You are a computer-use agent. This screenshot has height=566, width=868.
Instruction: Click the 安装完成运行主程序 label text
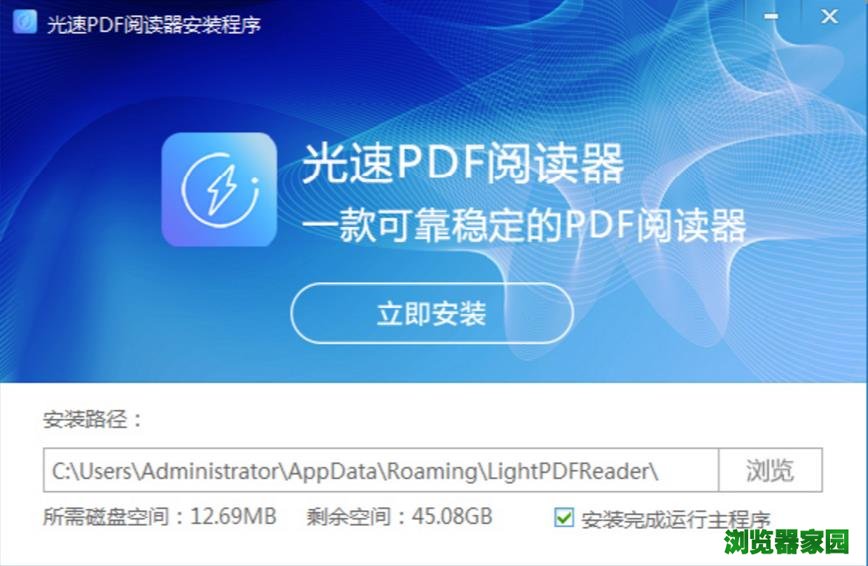[x=675, y=519]
